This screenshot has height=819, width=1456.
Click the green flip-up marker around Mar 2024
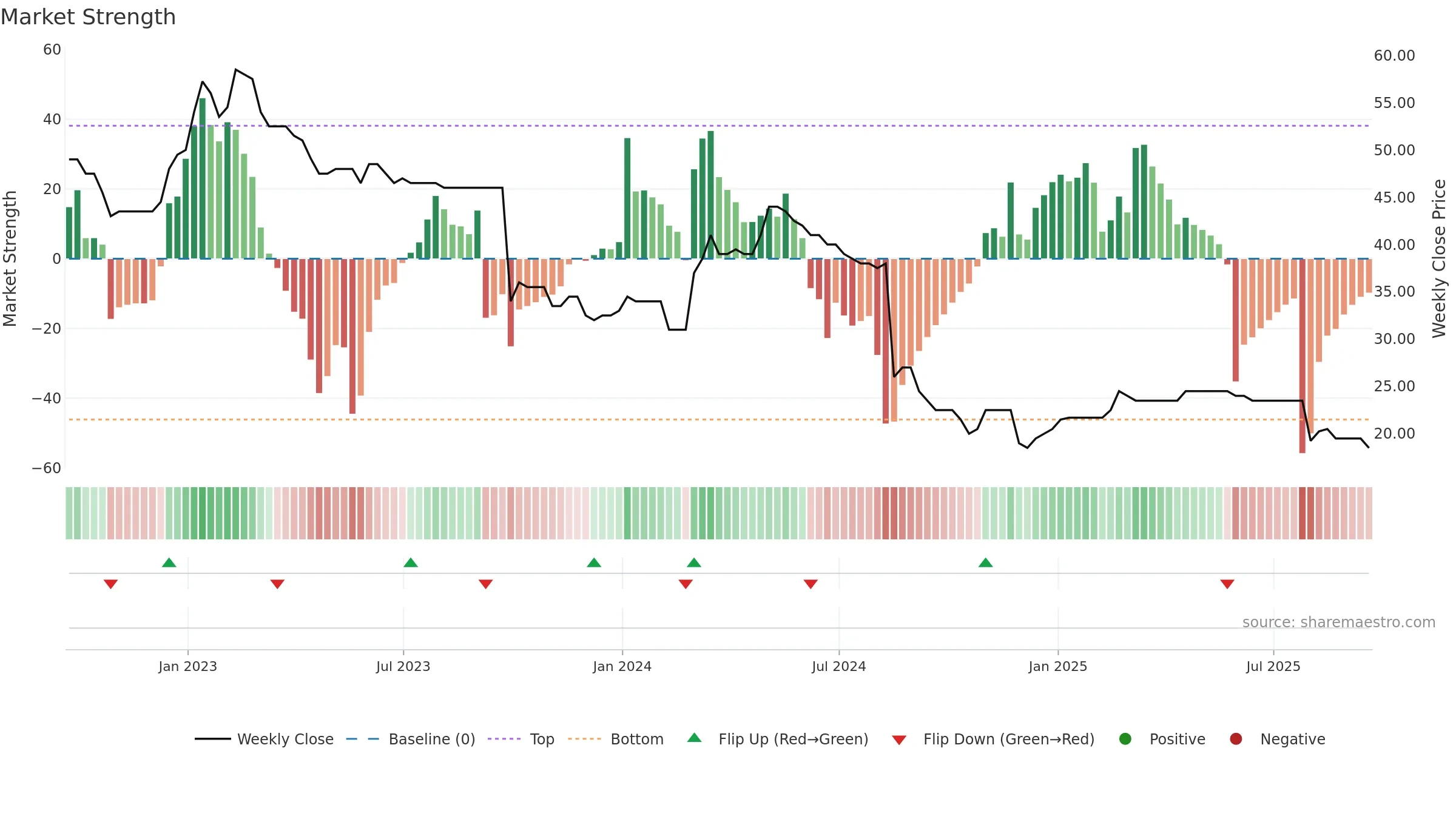694,562
